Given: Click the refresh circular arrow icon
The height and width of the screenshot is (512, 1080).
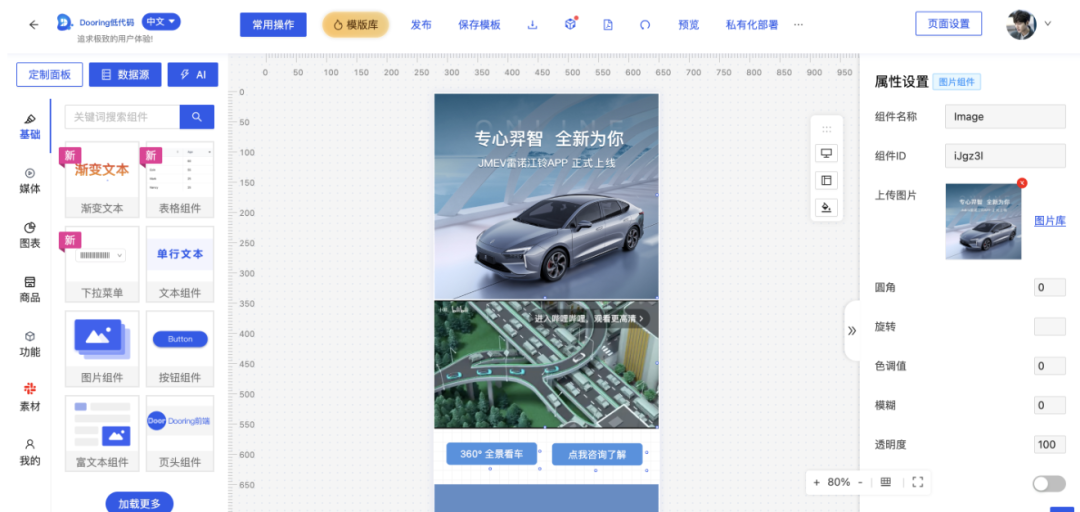Looking at the screenshot, I should tap(645, 25).
